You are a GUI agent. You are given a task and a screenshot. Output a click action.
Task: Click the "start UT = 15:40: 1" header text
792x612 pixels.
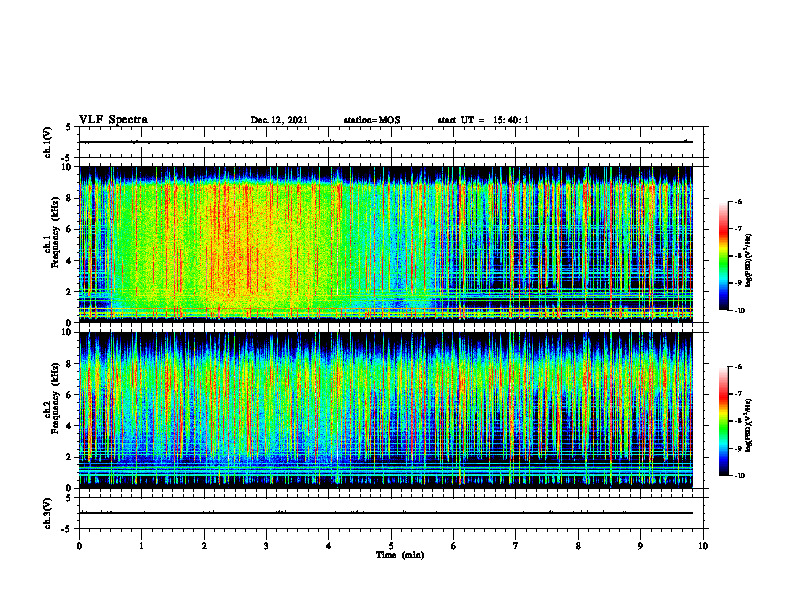pyautogui.click(x=483, y=120)
